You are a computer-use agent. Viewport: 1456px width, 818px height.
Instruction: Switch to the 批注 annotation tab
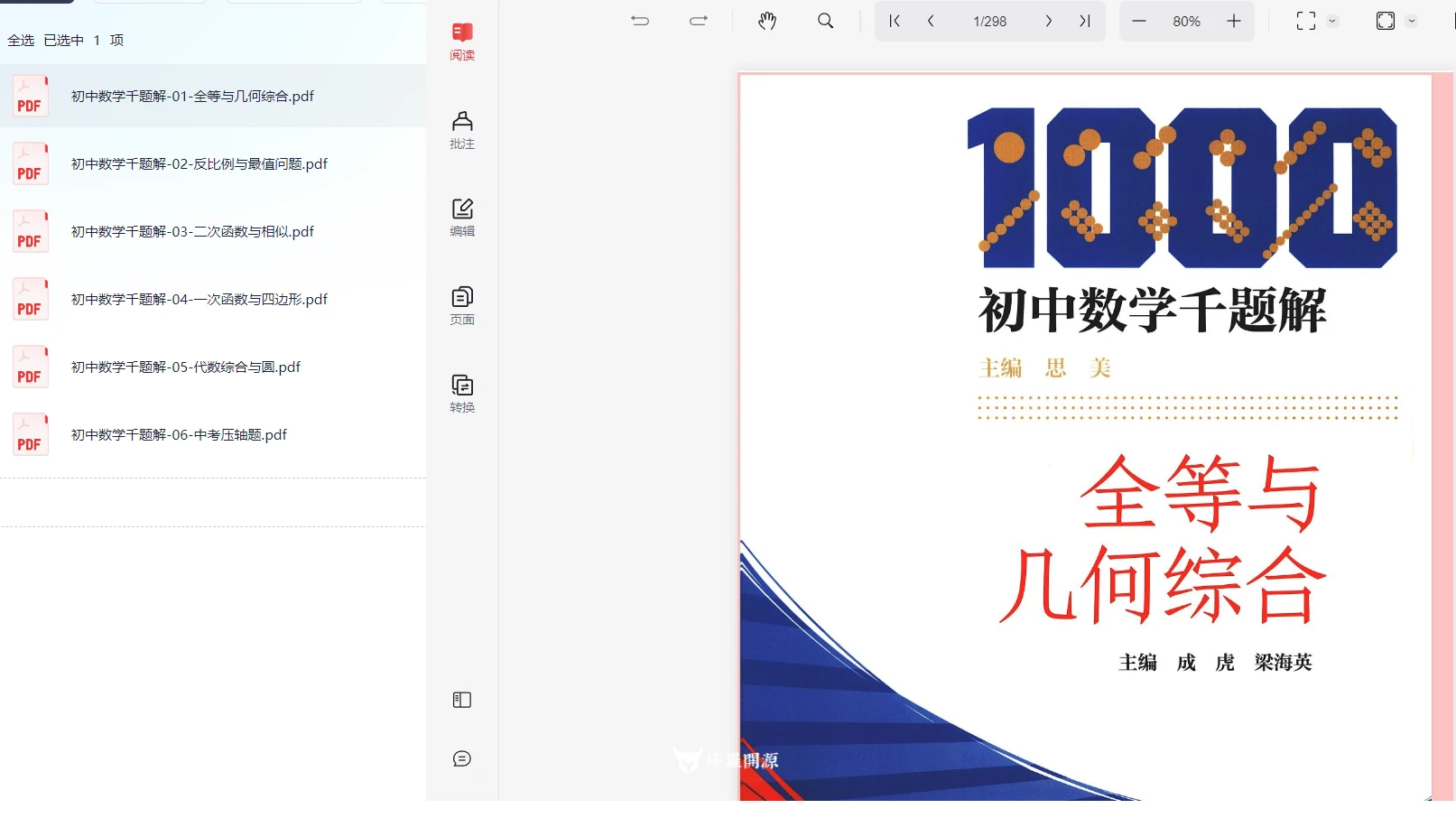coord(462,130)
